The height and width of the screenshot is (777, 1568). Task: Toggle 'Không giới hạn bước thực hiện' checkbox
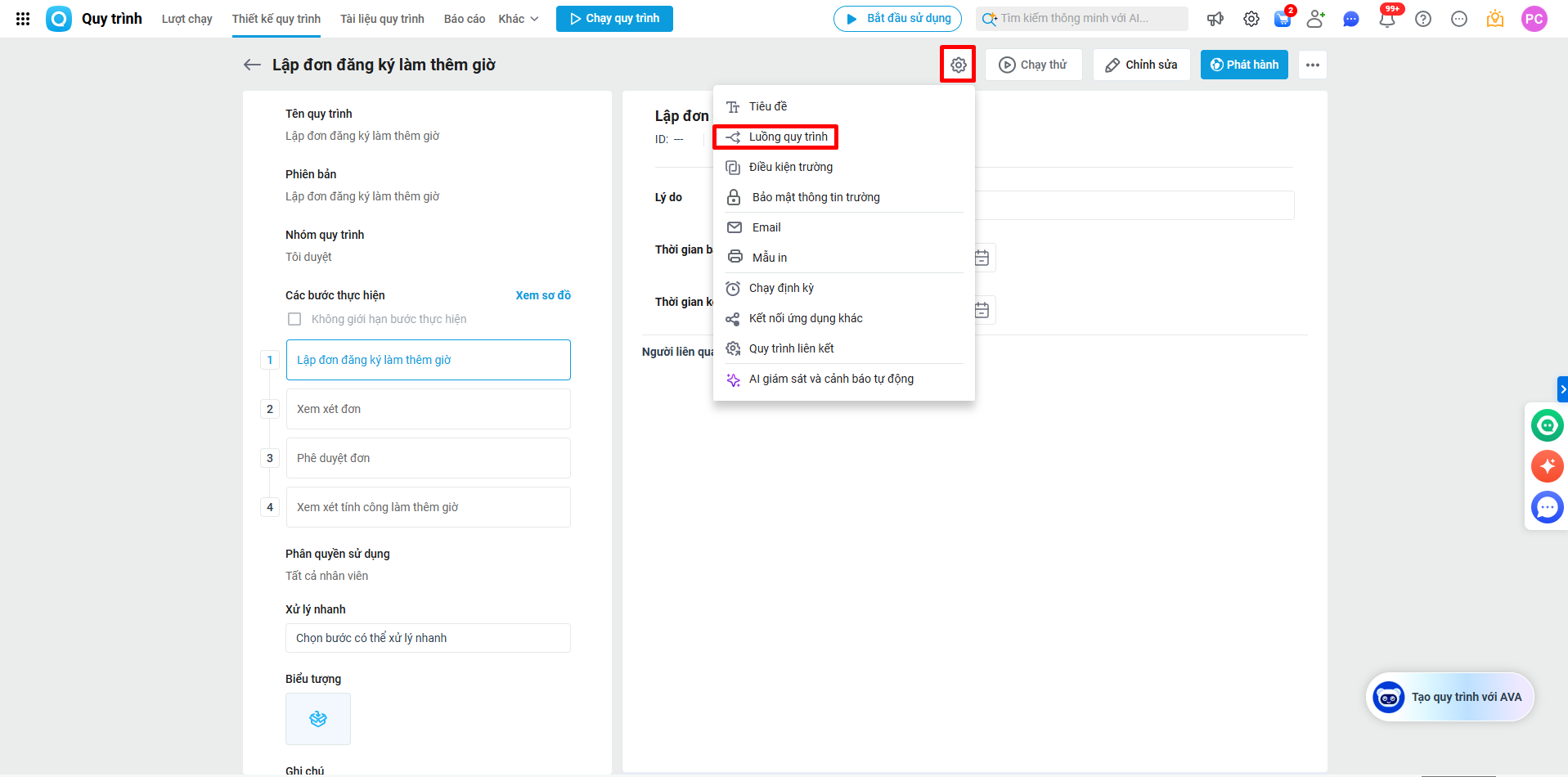pyautogui.click(x=294, y=319)
